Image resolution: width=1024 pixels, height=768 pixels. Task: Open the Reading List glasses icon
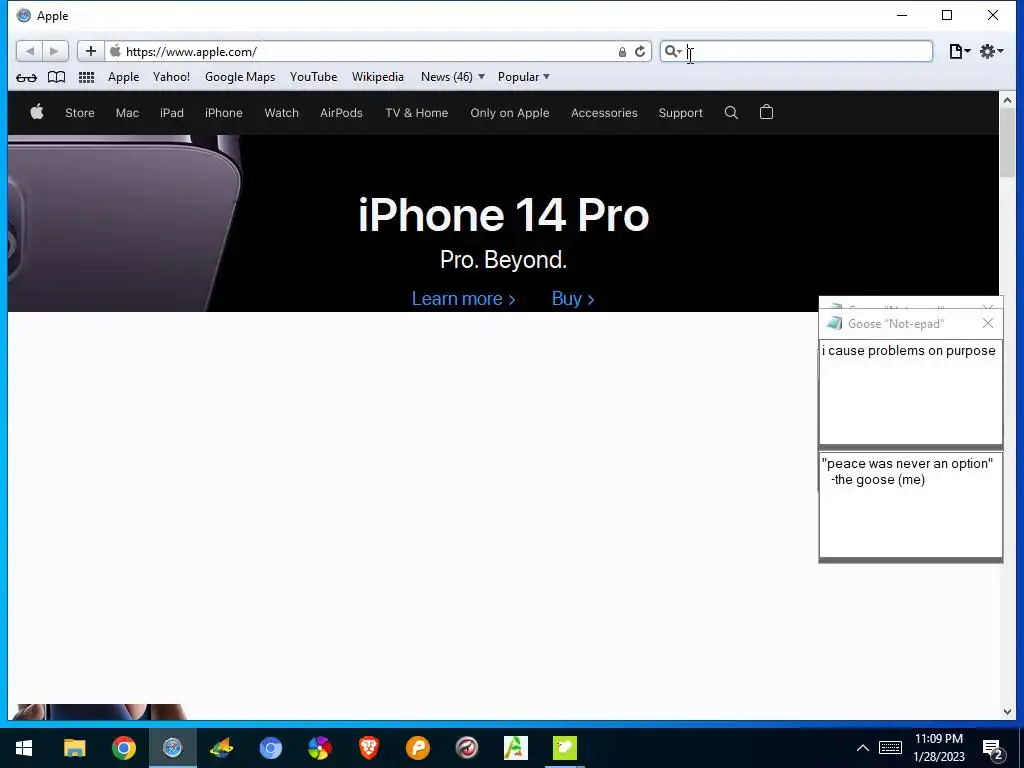tap(26, 78)
